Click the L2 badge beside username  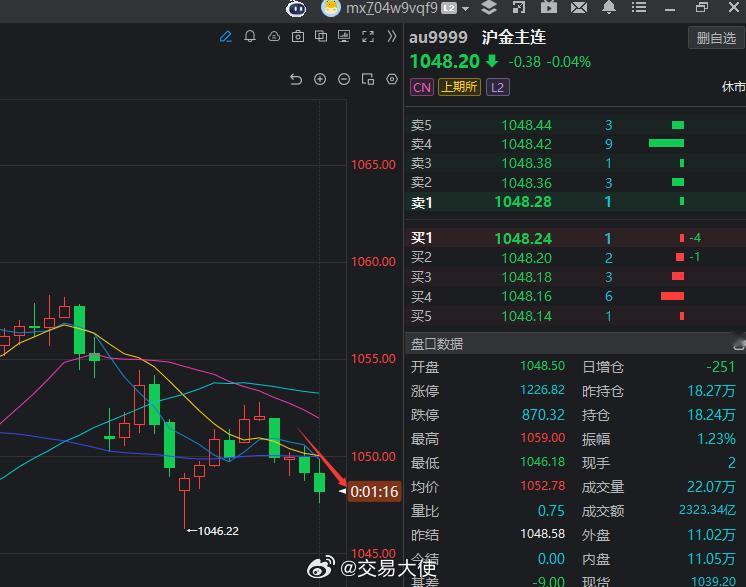click(x=449, y=9)
